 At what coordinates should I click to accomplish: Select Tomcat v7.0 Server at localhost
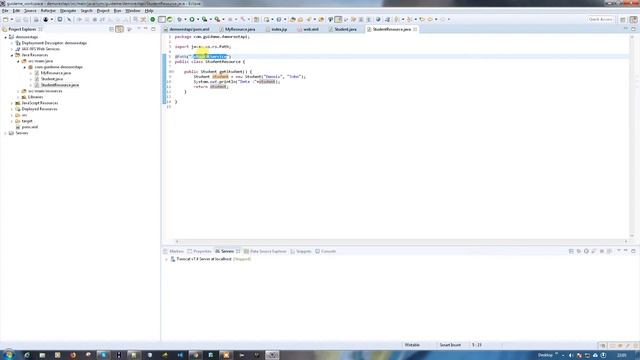[x=204, y=259]
